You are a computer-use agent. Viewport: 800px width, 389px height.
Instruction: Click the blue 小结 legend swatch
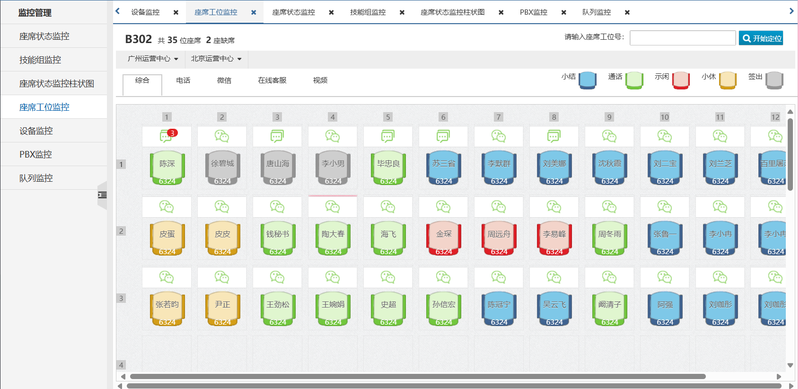[x=588, y=80]
